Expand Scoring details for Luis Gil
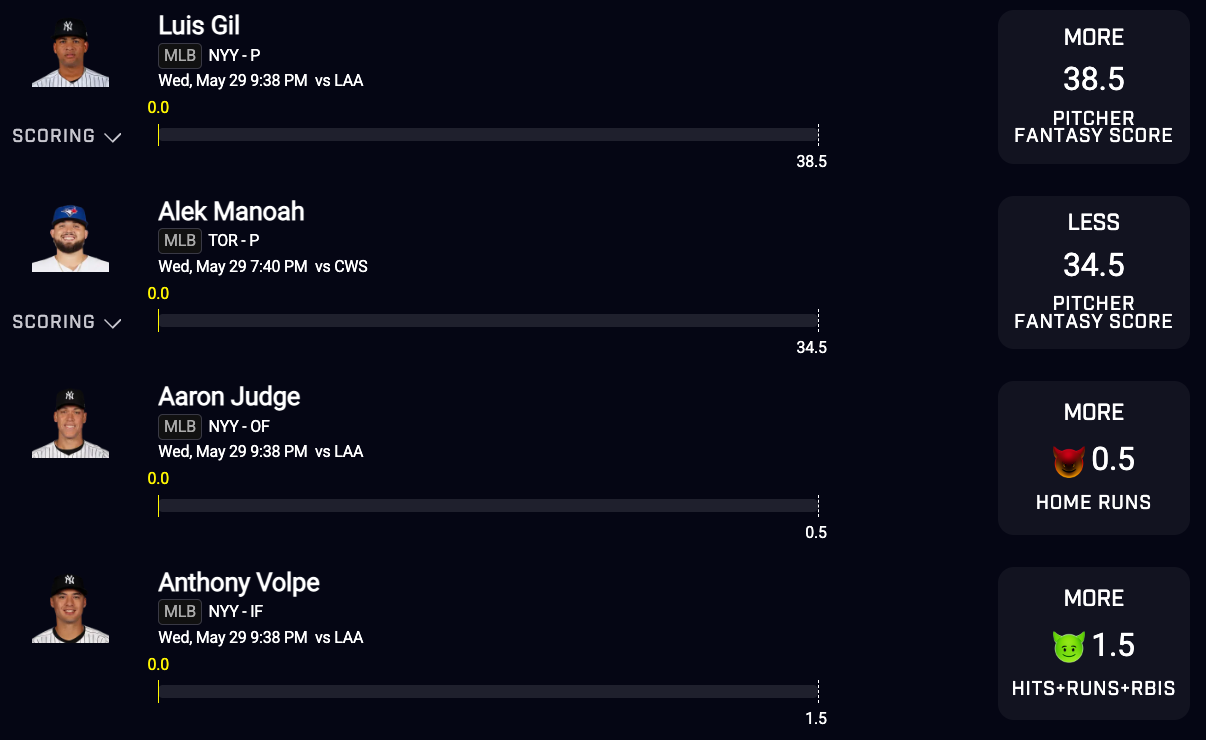The width and height of the screenshot is (1206, 740). 67,136
